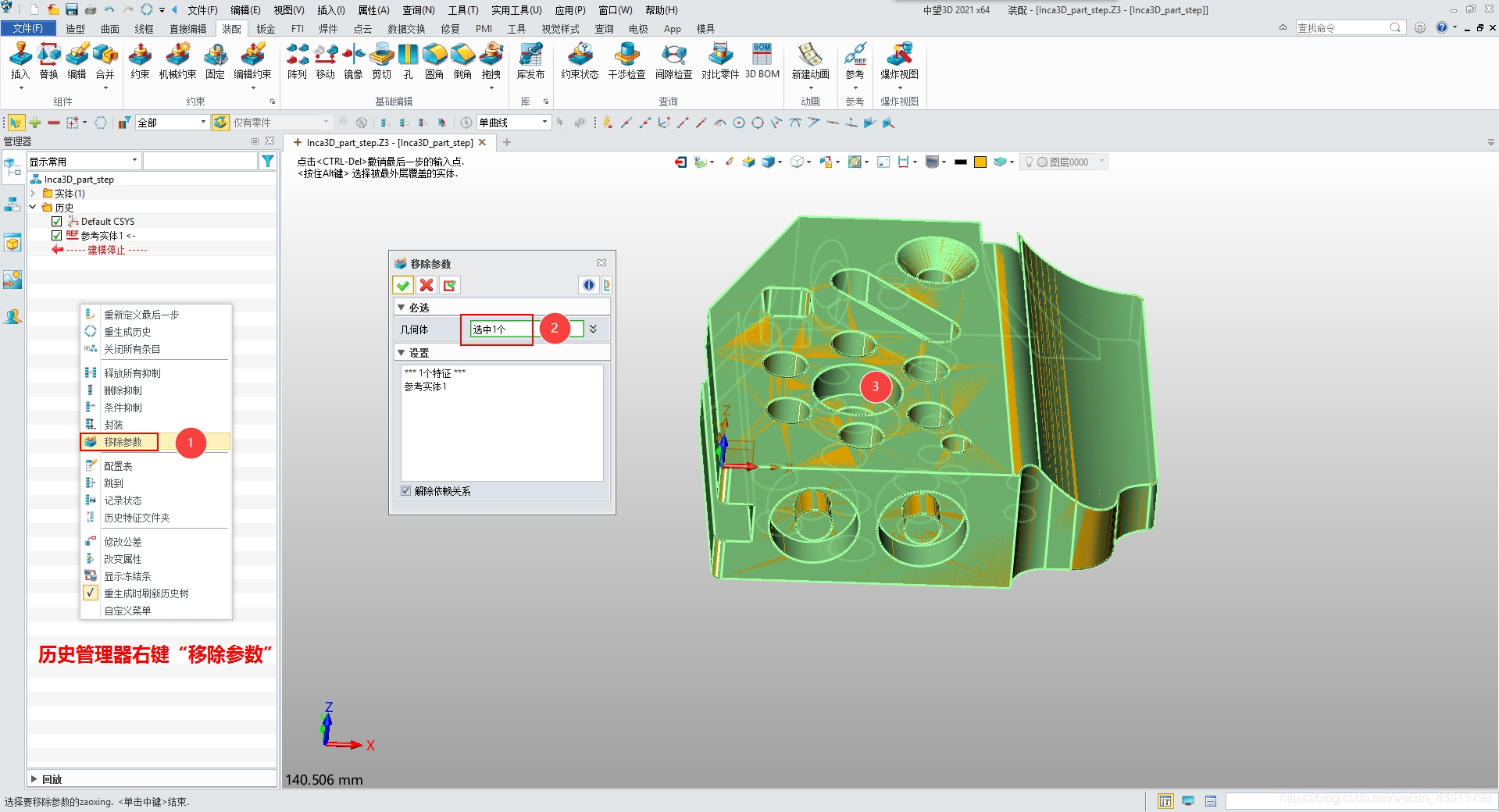This screenshot has width=1499, height=812.
Task: Select the 倒角 (Chamfer) tool
Action: (x=462, y=61)
